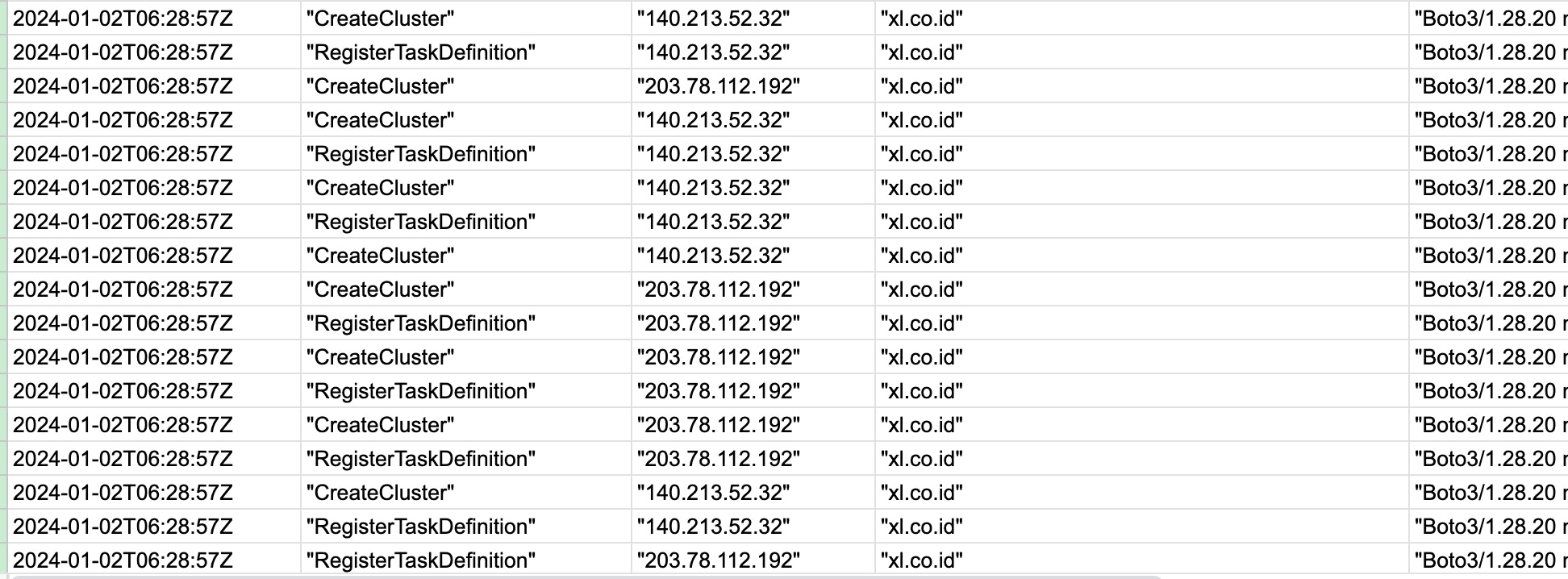Select the bottom row's Boto3/1.28.20 cell
This screenshot has width=1568, height=579.
1489,560
